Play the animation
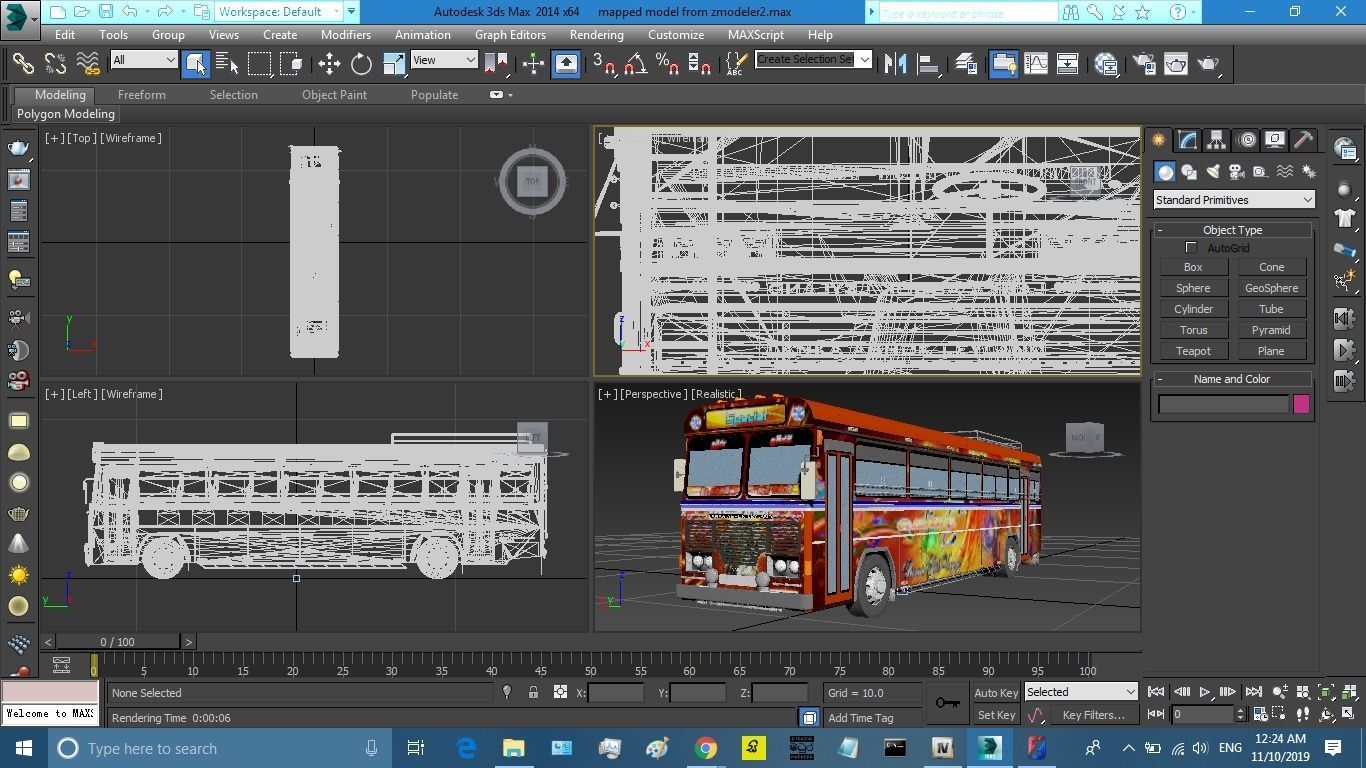Viewport: 1366px width, 768px height. pyautogui.click(x=1205, y=692)
